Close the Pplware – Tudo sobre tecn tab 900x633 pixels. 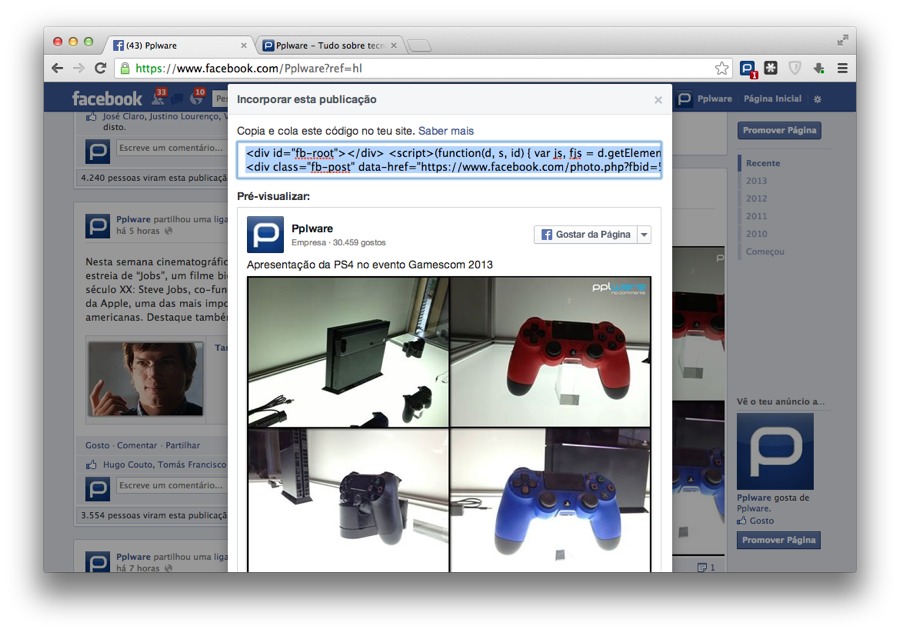pyautogui.click(x=394, y=45)
